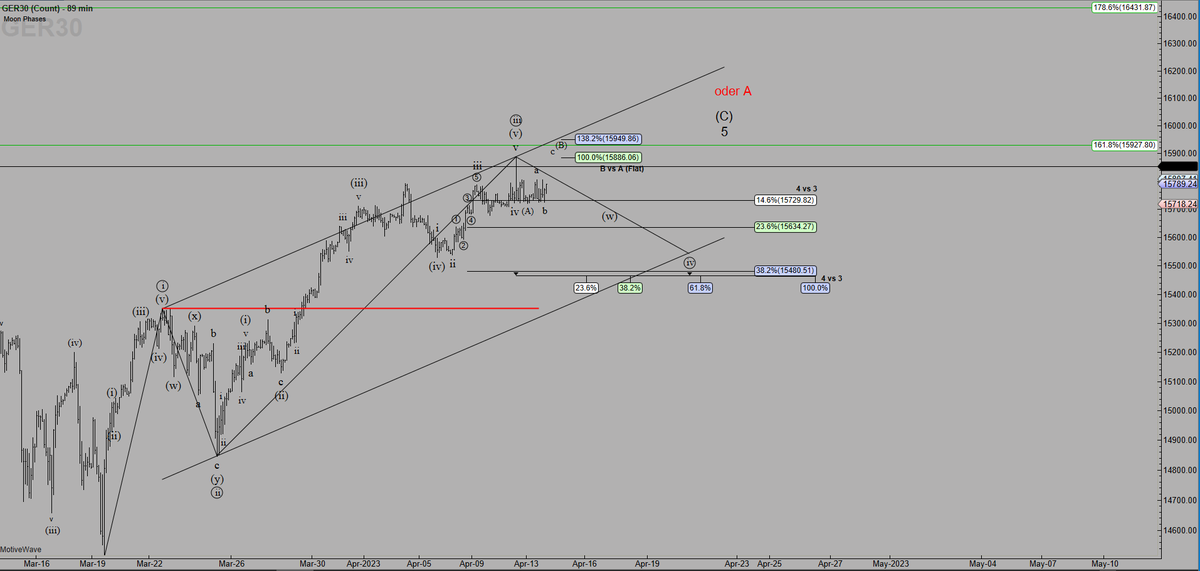This screenshot has height=571, width=1200.
Task: Click the 61.8% time ratio label
Action: click(700, 288)
